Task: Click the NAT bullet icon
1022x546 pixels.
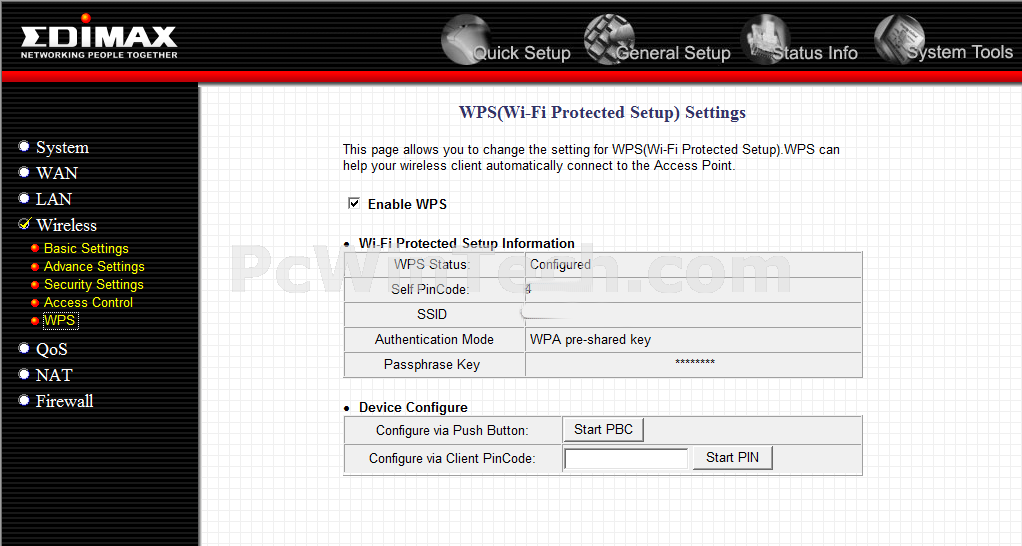Action: (24, 374)
